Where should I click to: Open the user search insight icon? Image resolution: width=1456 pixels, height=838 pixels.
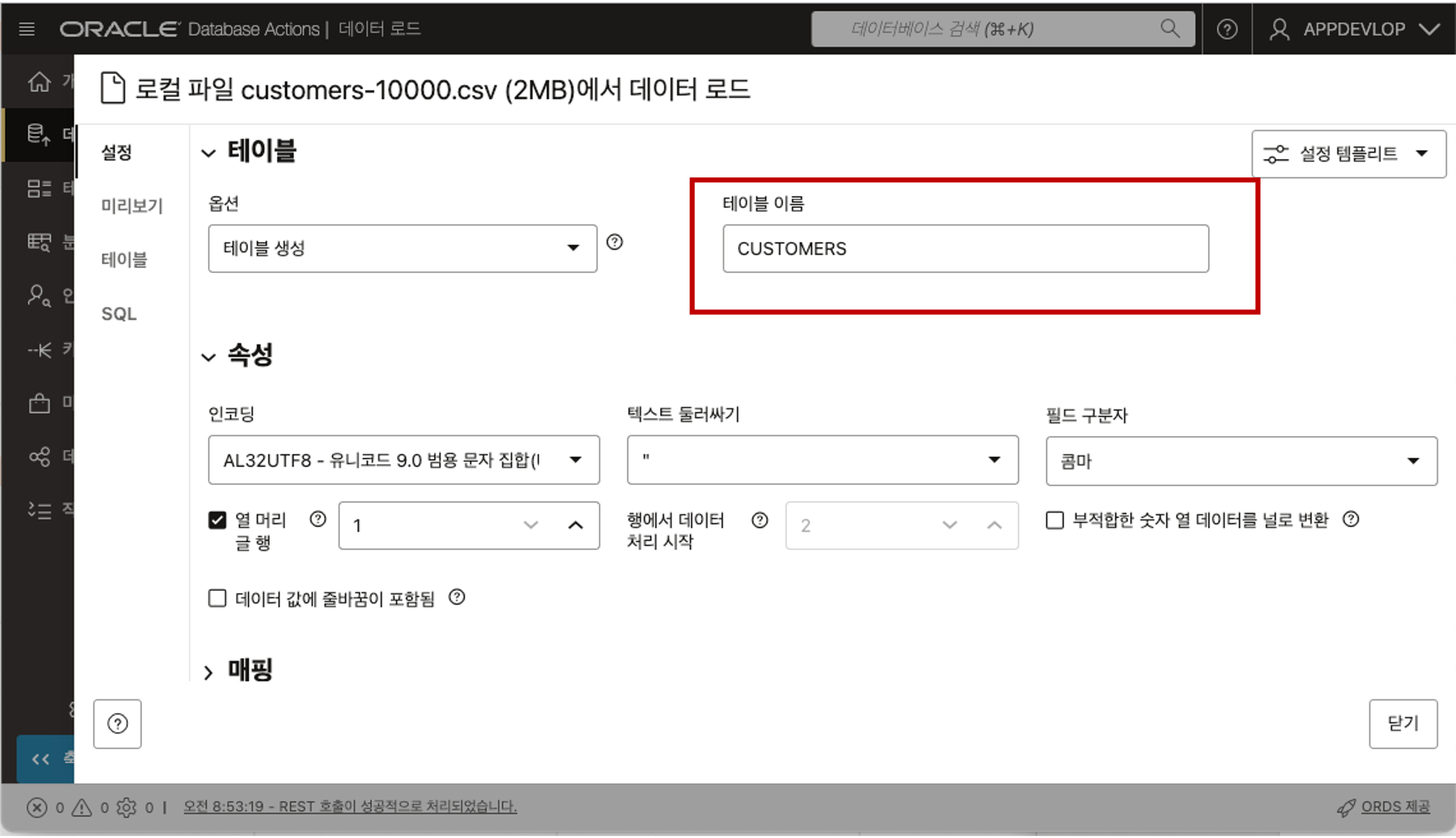click(39, 296)
